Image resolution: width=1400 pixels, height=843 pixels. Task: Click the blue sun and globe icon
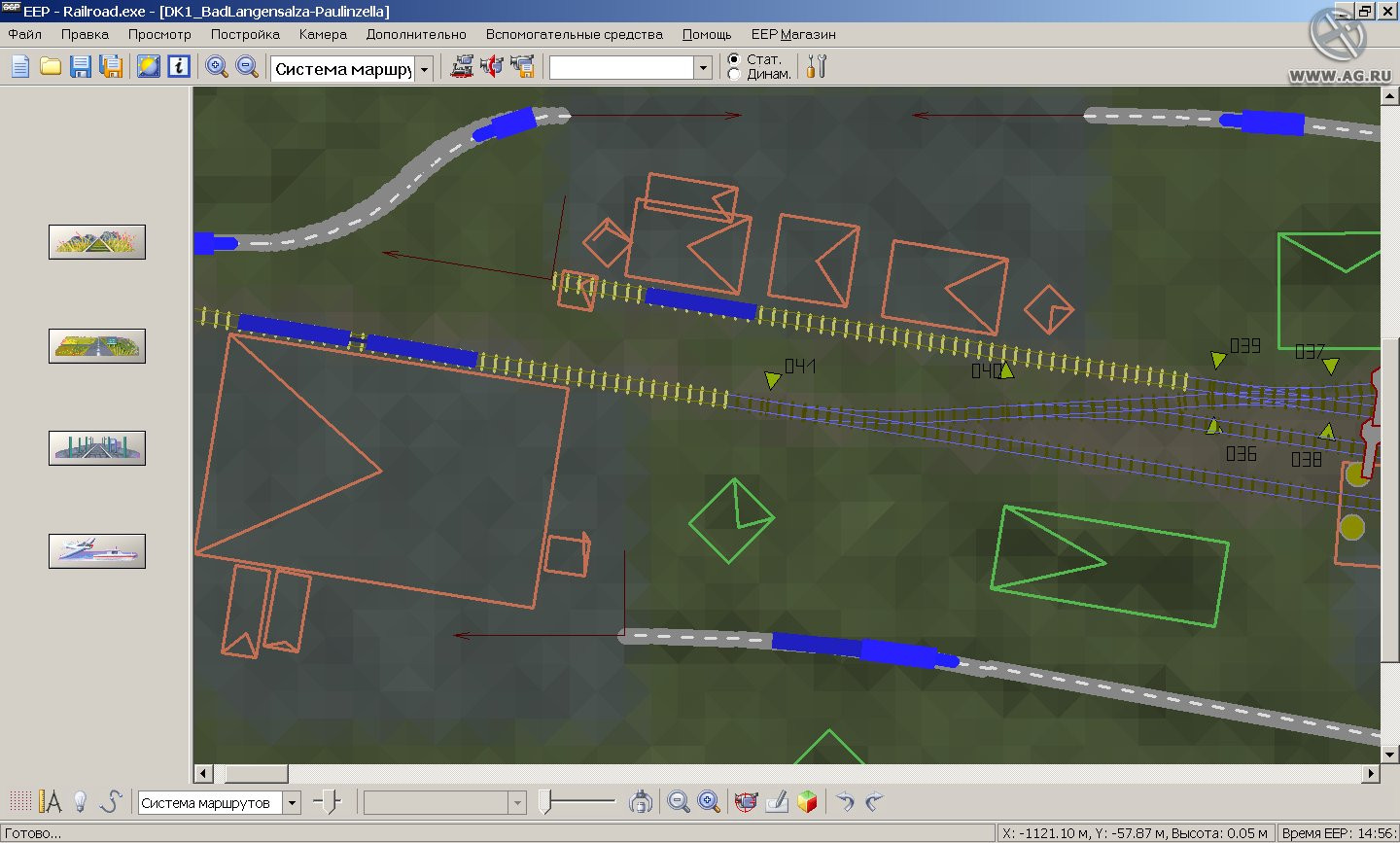pos(149,66)
